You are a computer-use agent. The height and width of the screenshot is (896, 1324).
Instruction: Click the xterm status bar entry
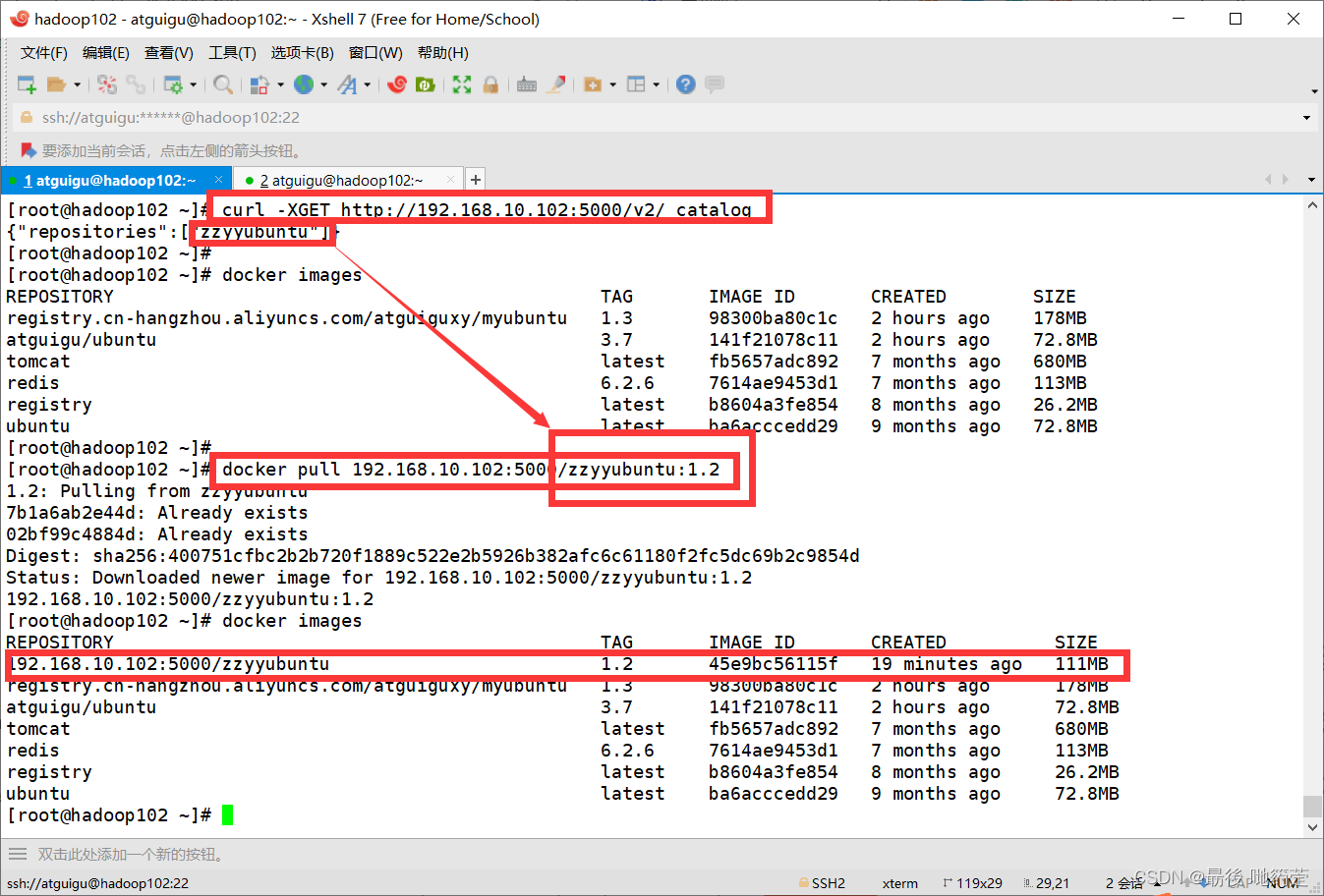(x=900, y=883)
